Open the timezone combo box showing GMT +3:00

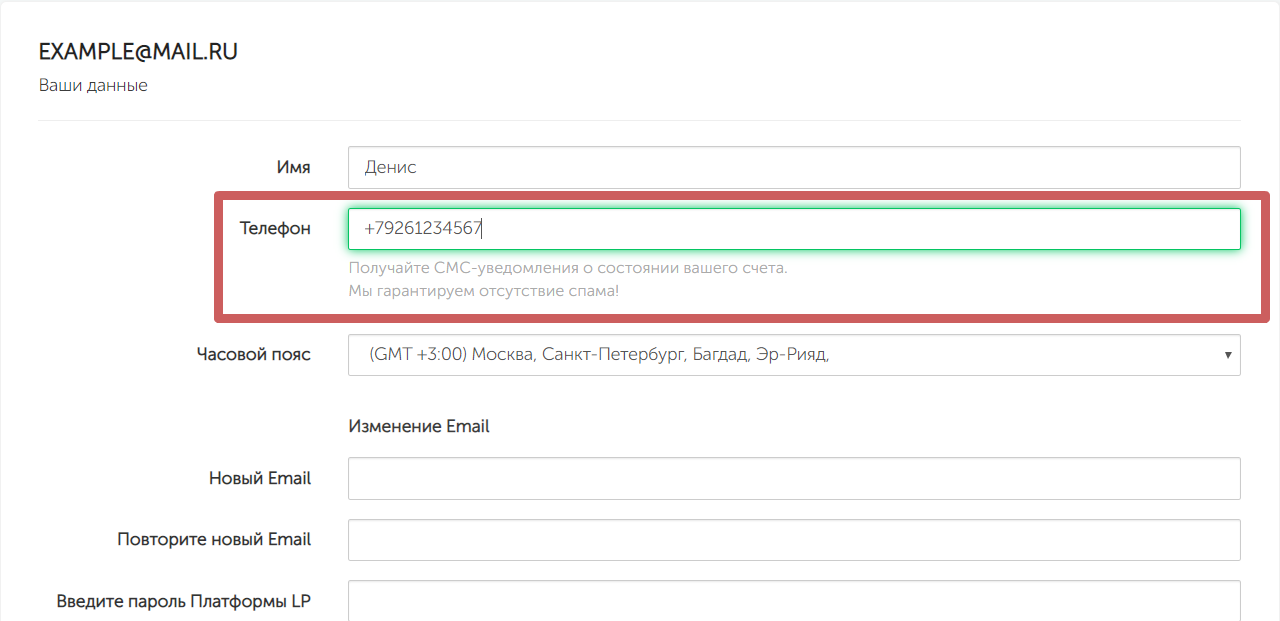[780, 355]
